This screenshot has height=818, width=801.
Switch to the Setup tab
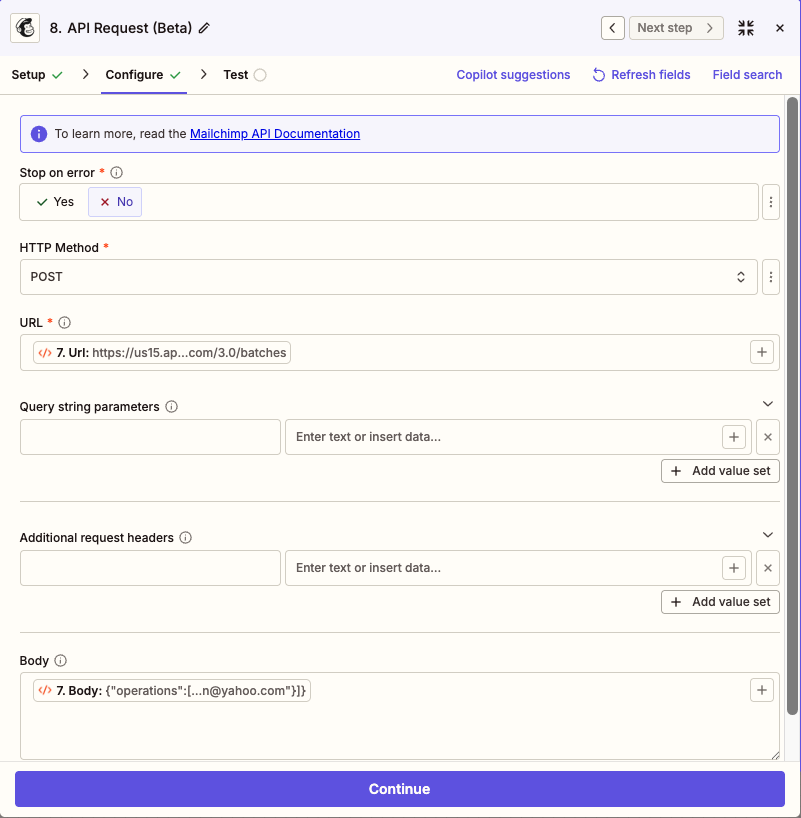(x=37, y=75)
